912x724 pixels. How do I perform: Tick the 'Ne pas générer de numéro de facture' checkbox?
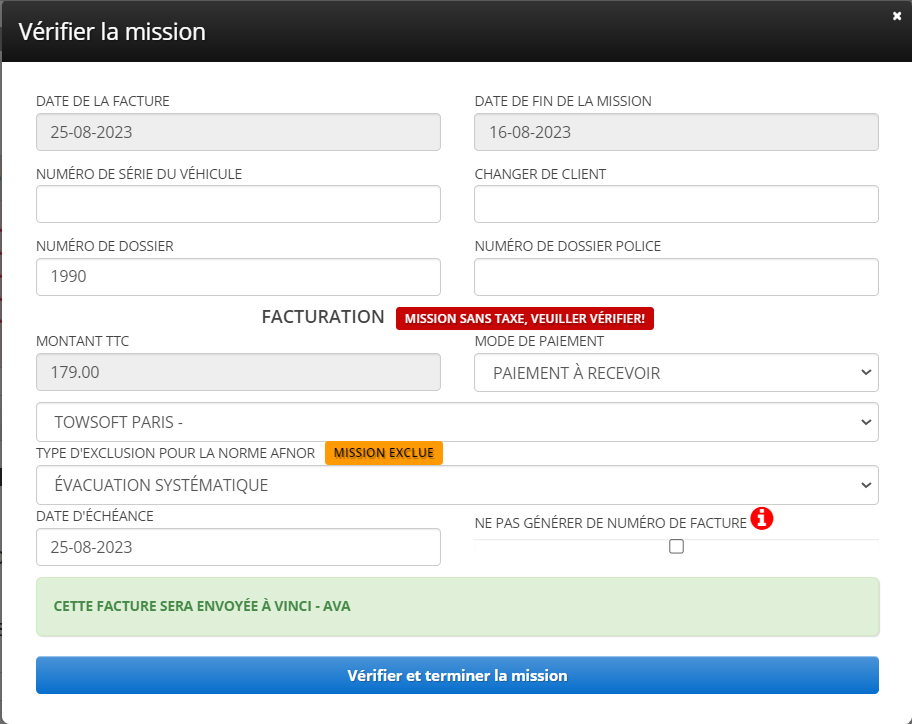point(676,547)
